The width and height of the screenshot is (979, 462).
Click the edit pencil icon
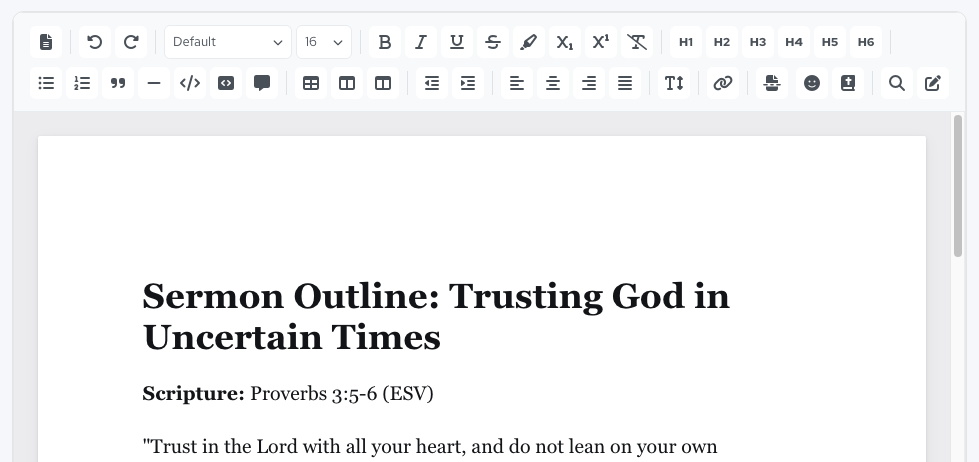click(933, 83)
